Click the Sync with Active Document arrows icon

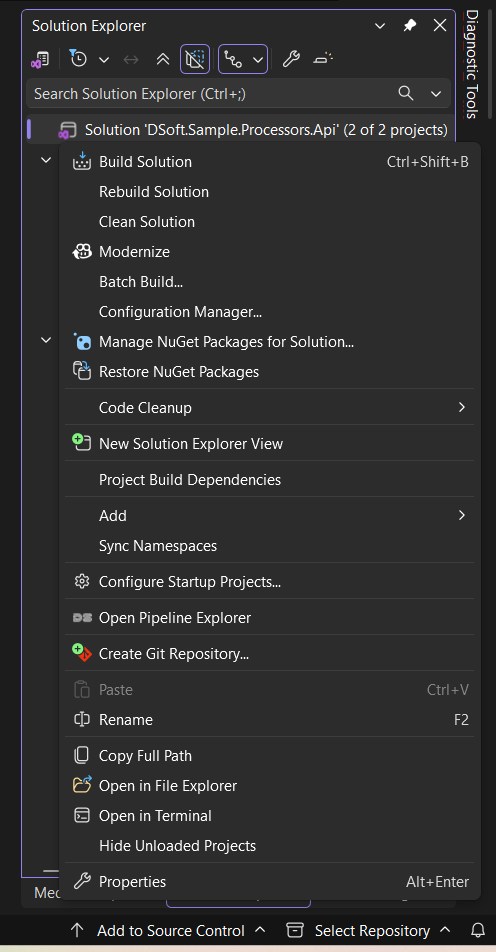(131, 60)
